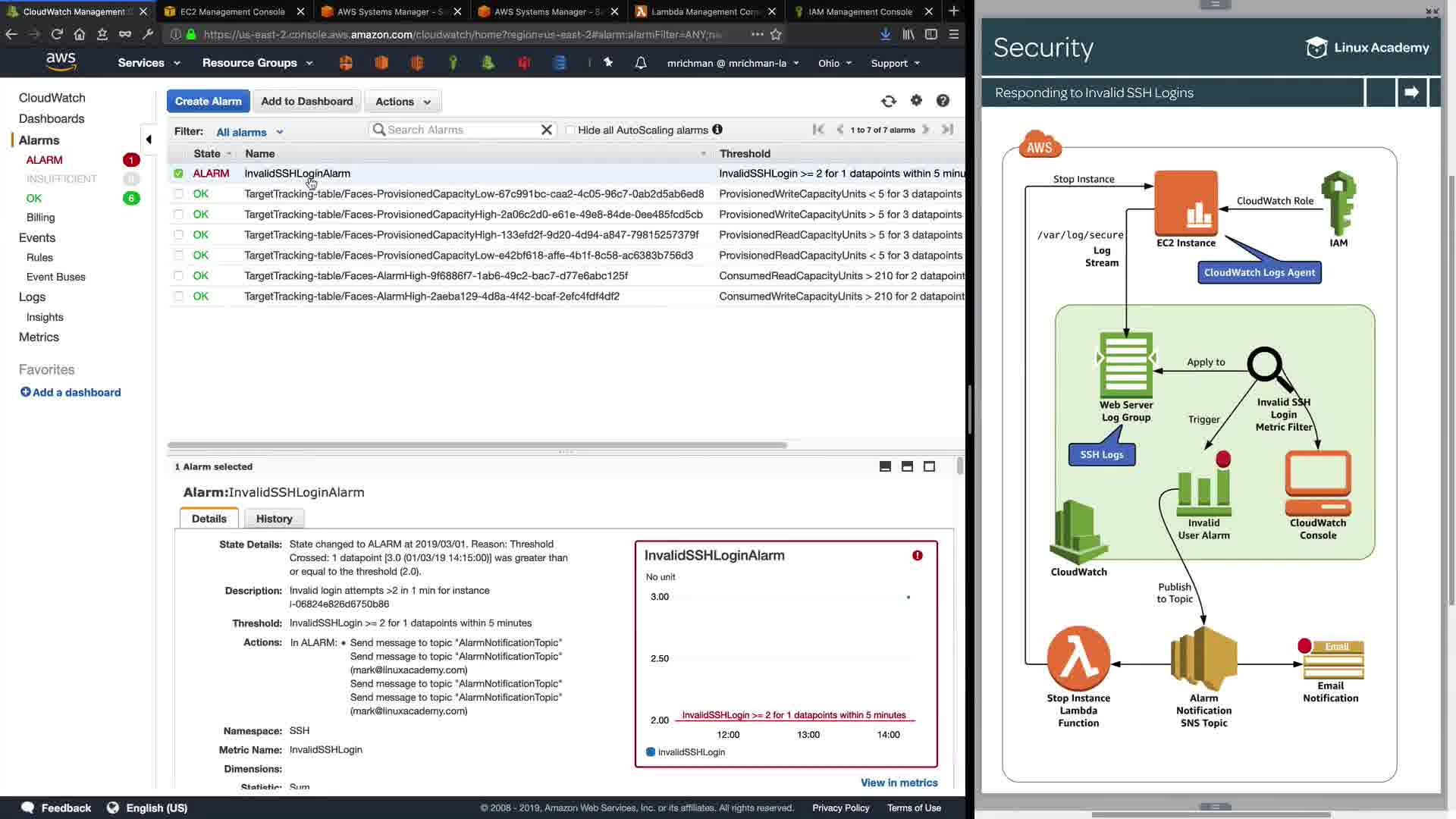This screenshot has width=1456, height=819.
Task: Click the AWS logo home icon
Action: coord(61,61)
